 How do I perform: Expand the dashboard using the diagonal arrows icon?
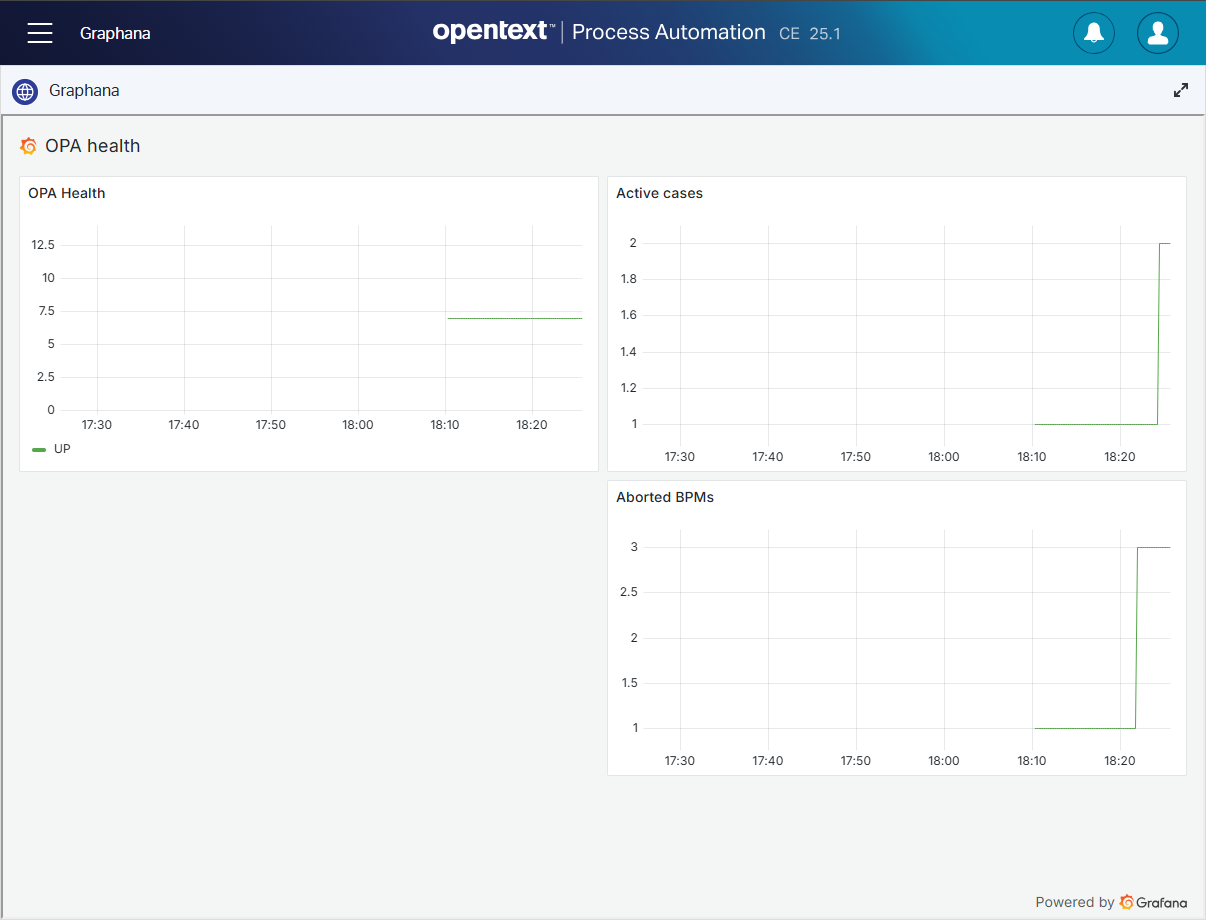click(1181, 90)
